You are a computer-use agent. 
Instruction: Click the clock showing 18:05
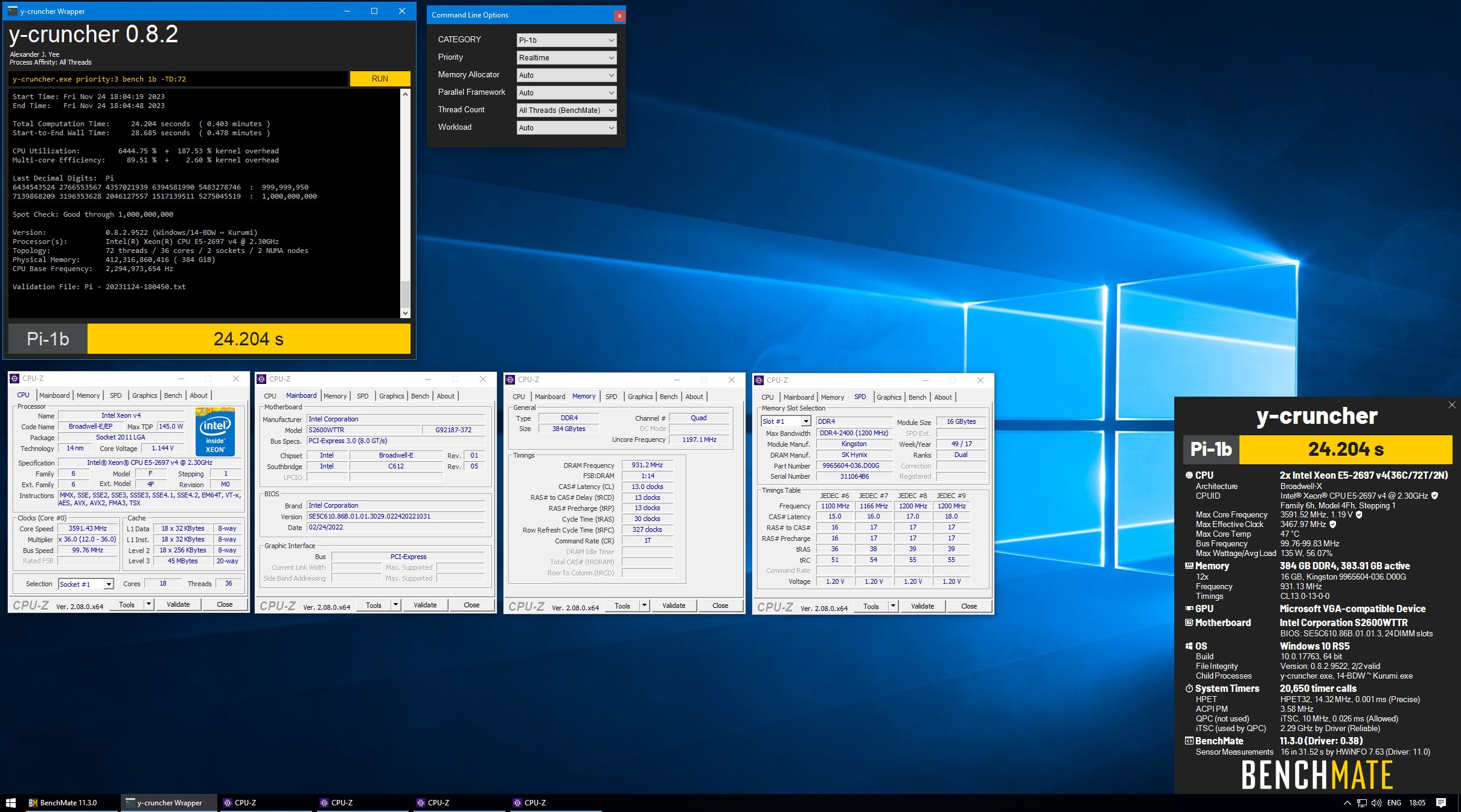click(x=1417, y=803)
